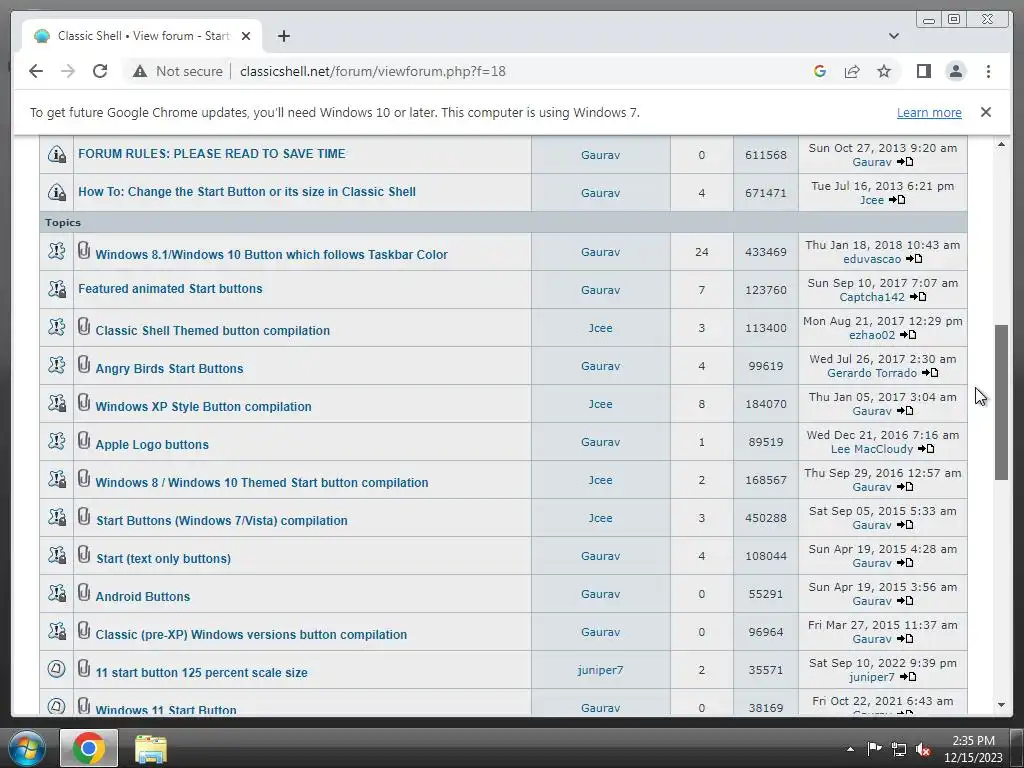This screenshot has height=768, width=1024.
Task: View author juniper7 in the author column
Action: click(600, 670)
